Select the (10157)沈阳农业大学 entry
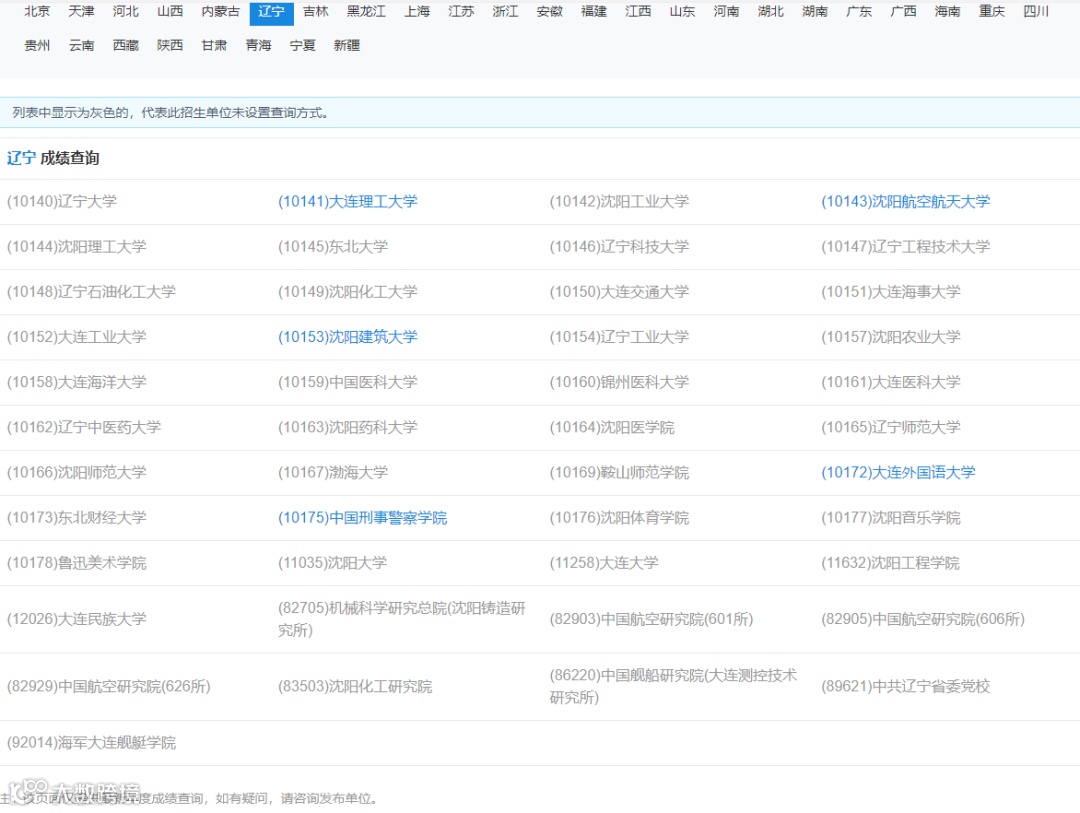The width and height of the screenshot is (1080, 813). 891,337
